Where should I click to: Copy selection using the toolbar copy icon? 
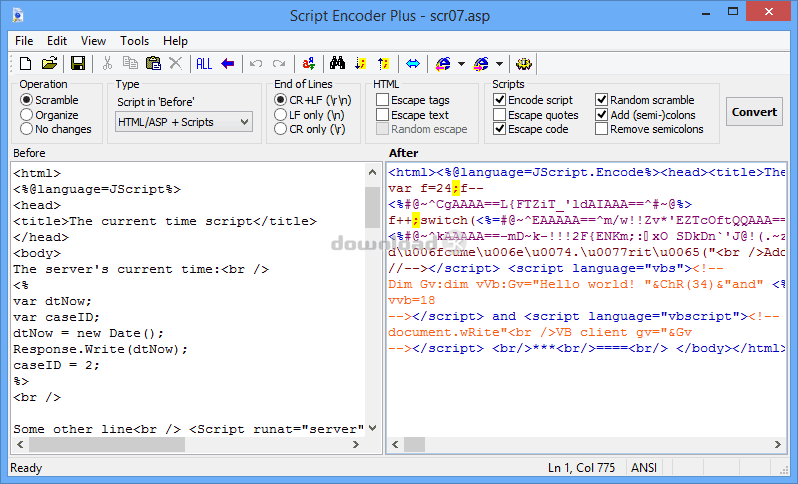[130, 64]
